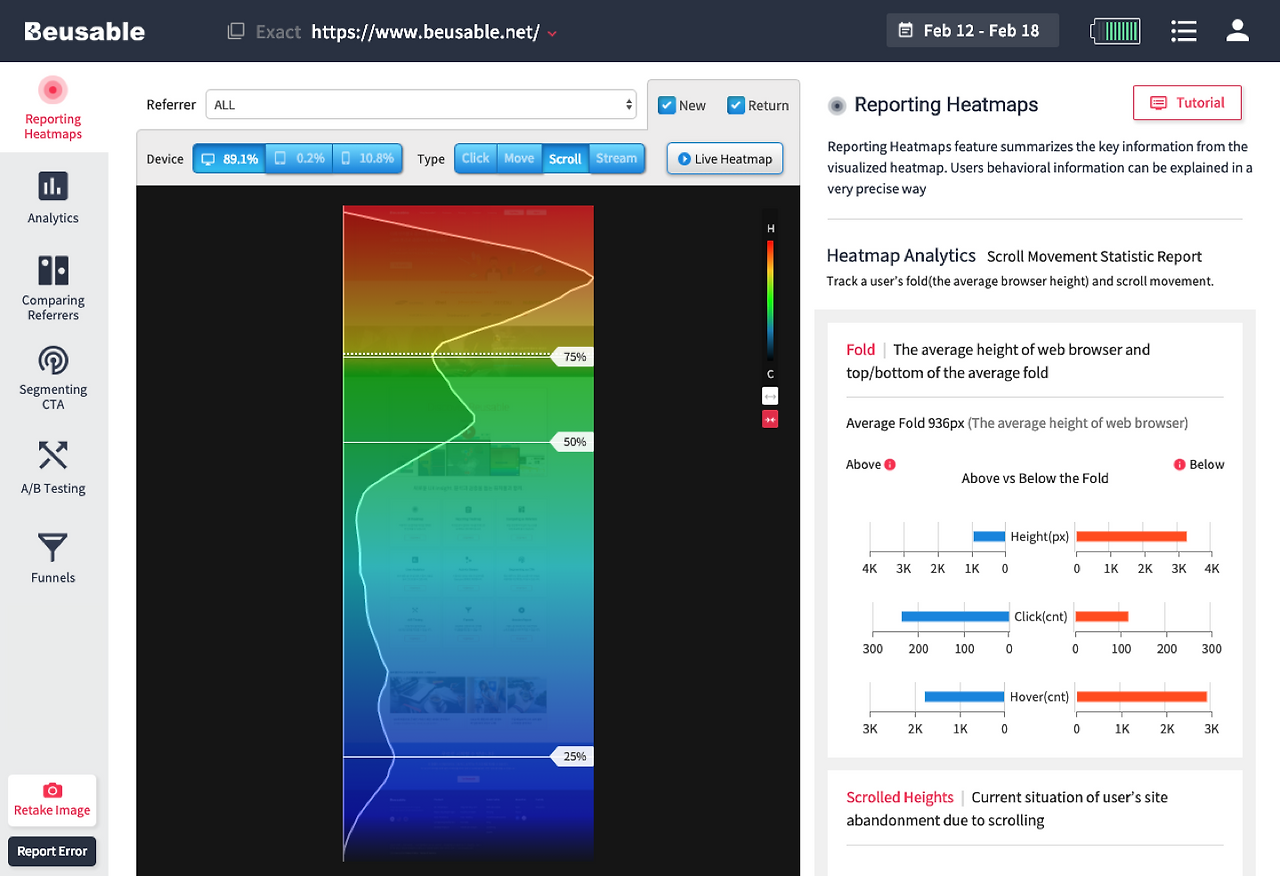
Task: Open the Analytics sidebar section
Action: pyautogui.click(x=53, y=197)
